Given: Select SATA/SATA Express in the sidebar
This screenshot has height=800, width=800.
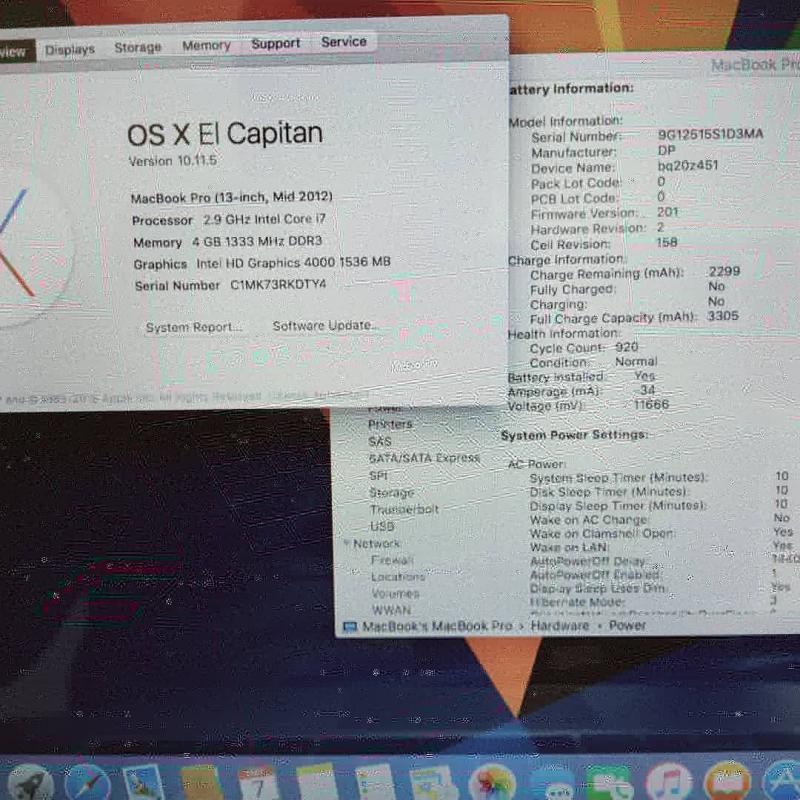Looking at the screenshot, I should (424, 458).
